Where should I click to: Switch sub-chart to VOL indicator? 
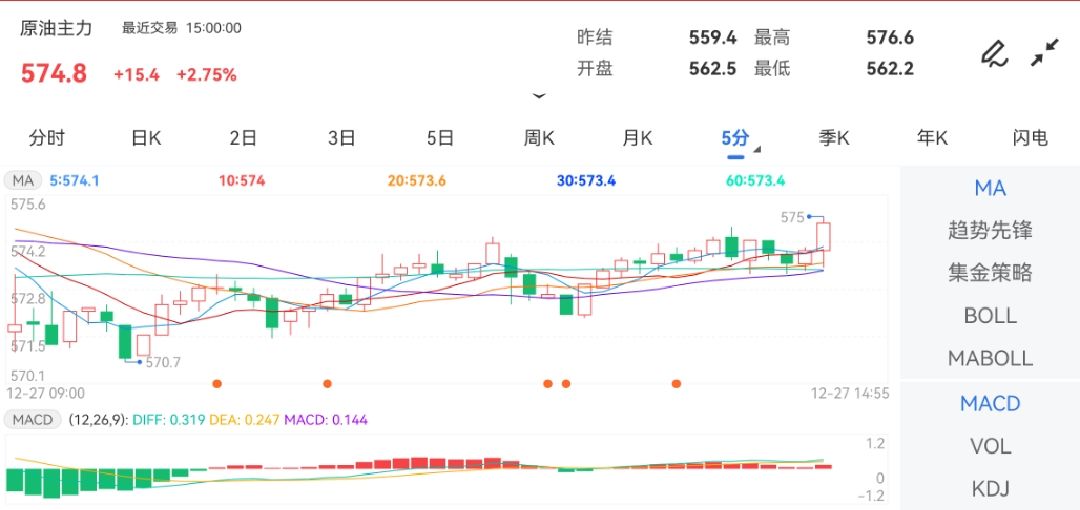pos(990,446)
